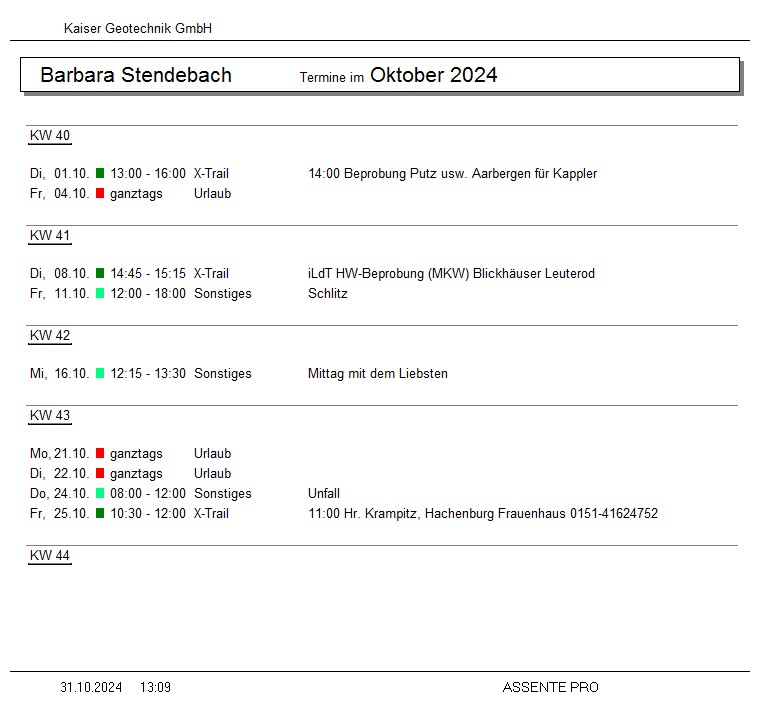This screenshot has height=711, width=780.
Task: Open the Hr. Krampitz Hachenburg appointment entry
Action: (482, 514)
